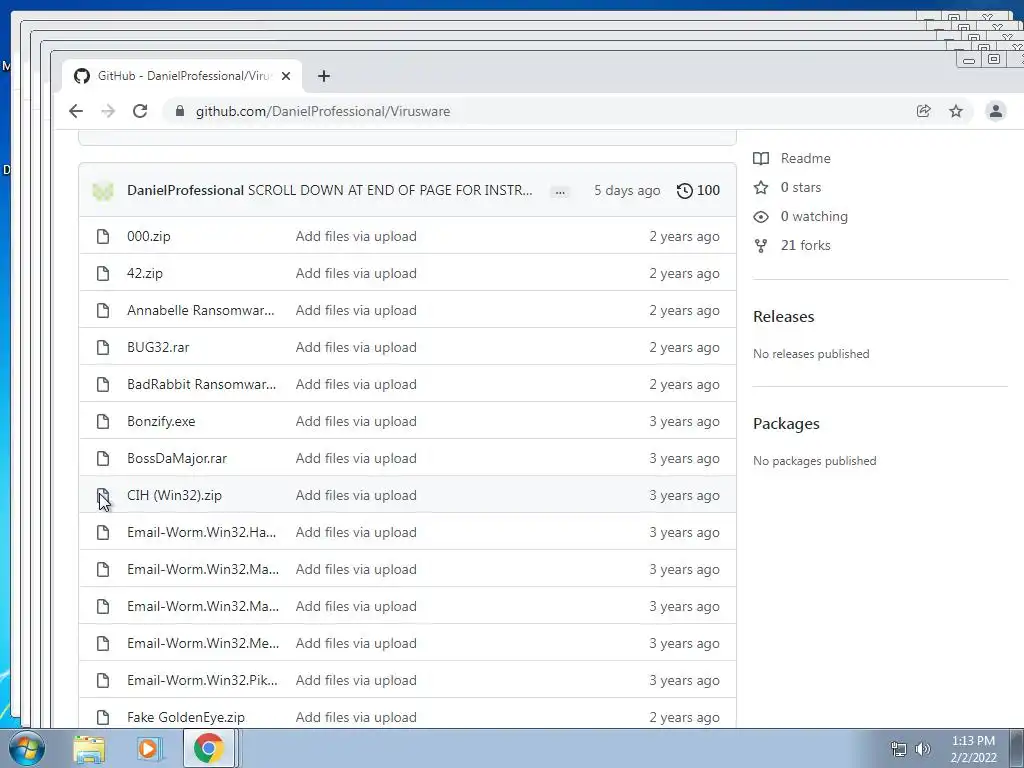This screenshot has height=768, width=1024.
Task: Click file icon beside BossDaMajor.rar
Action: [103, 458]
